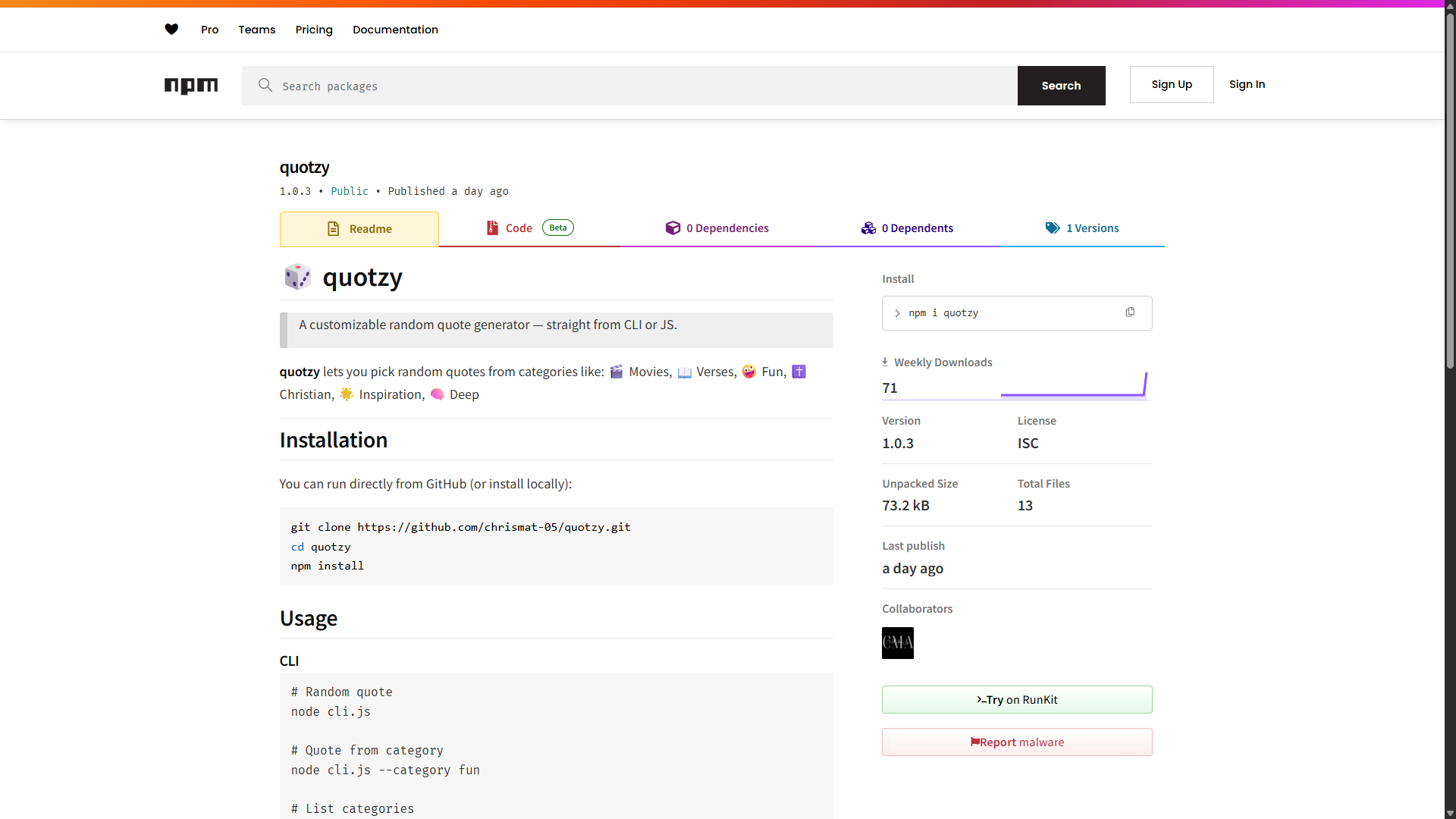Click the Total Files value 13
This screenshot has width=1456, height=819.
[x=1025, y=506]
